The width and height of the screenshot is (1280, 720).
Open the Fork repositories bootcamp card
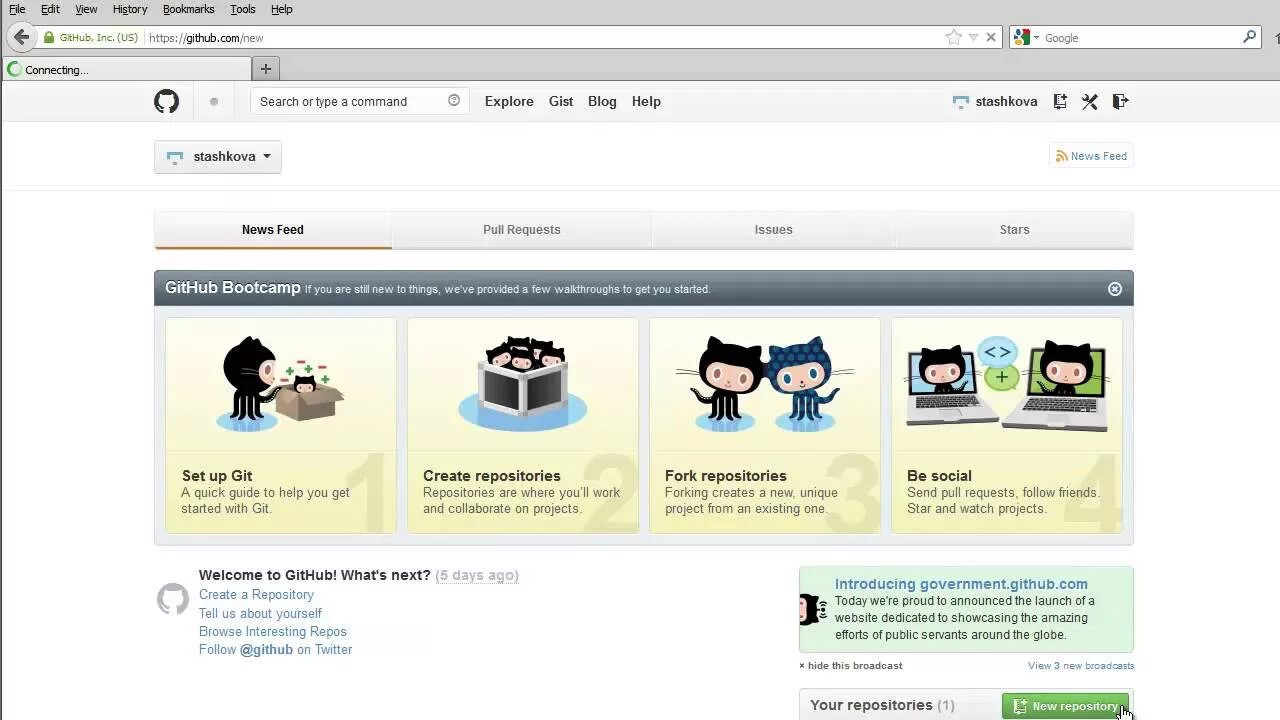click(765, 425)
